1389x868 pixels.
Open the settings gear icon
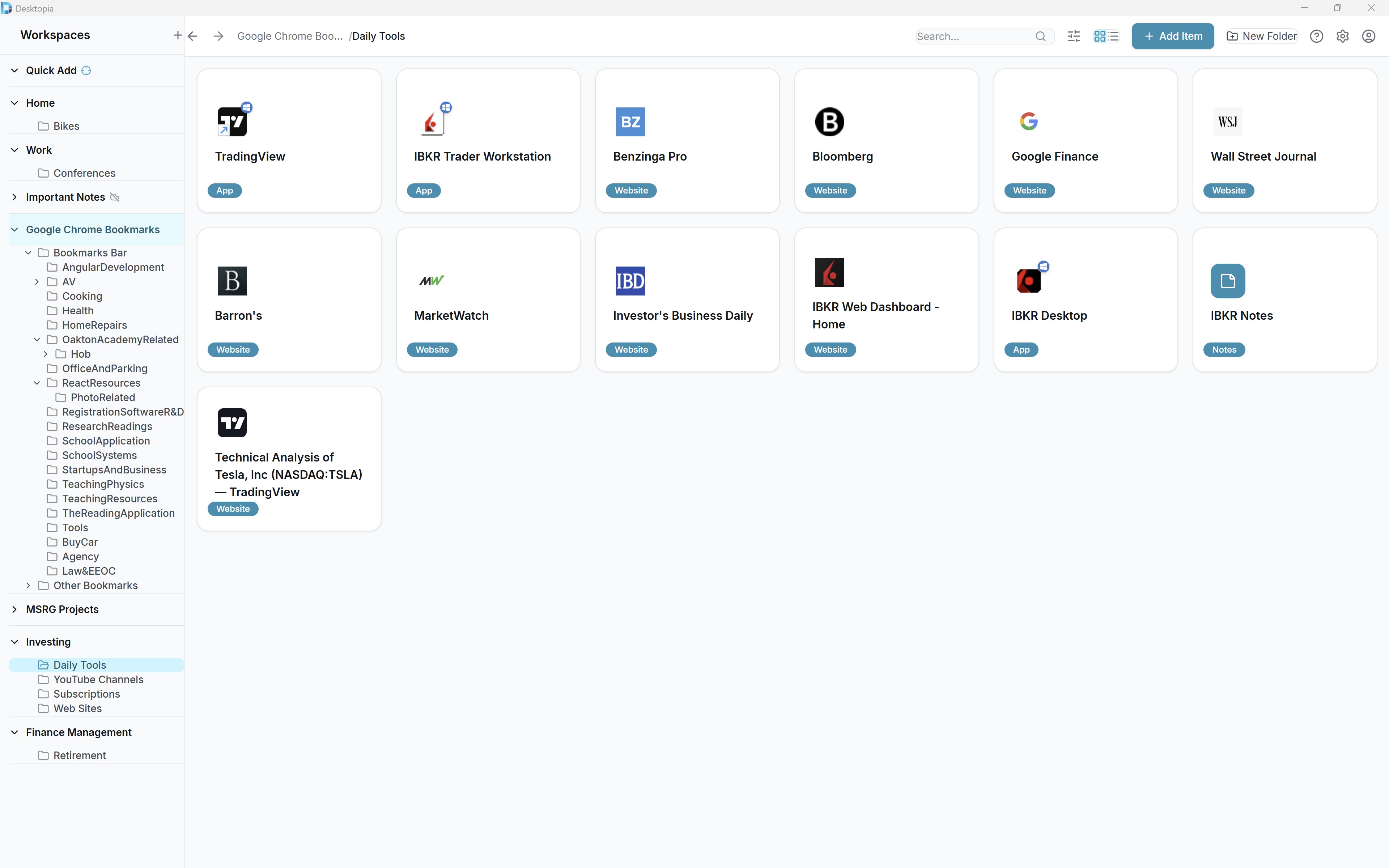[1342, 35]
